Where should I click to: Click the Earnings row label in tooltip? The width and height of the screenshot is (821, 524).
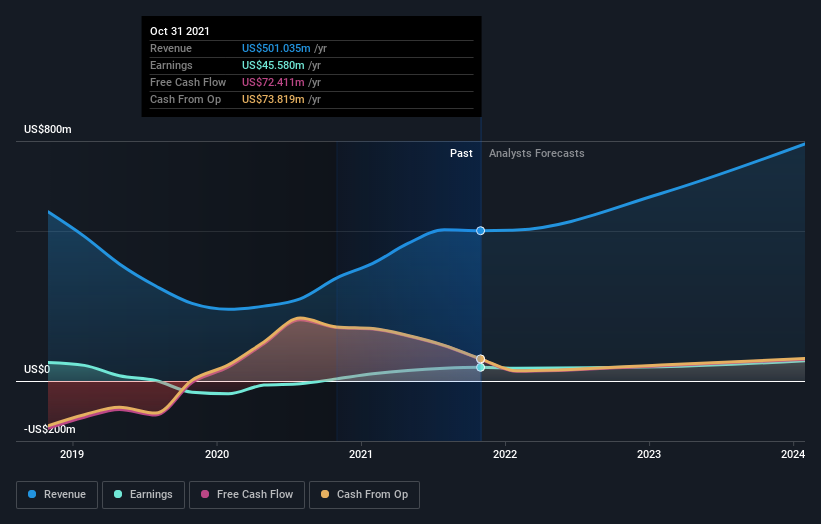click(171, 65)
